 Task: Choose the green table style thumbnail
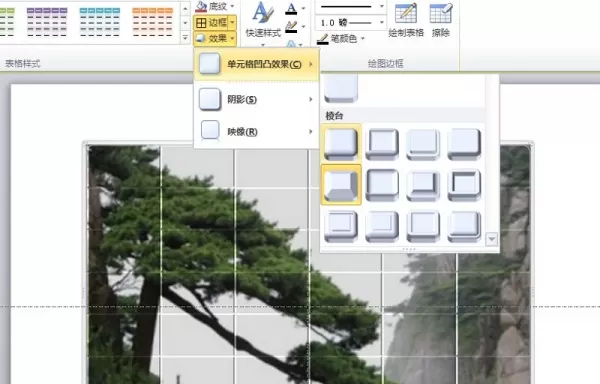(7, 22)
